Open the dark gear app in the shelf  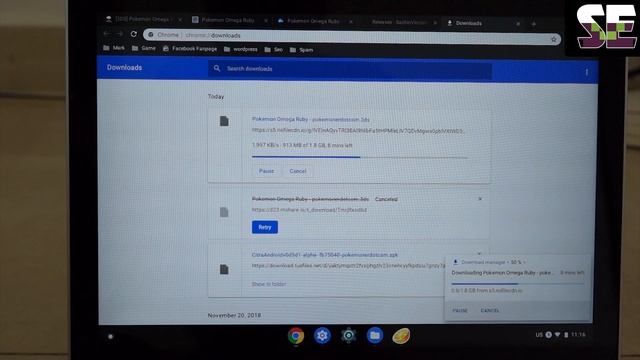coord(348,336)
